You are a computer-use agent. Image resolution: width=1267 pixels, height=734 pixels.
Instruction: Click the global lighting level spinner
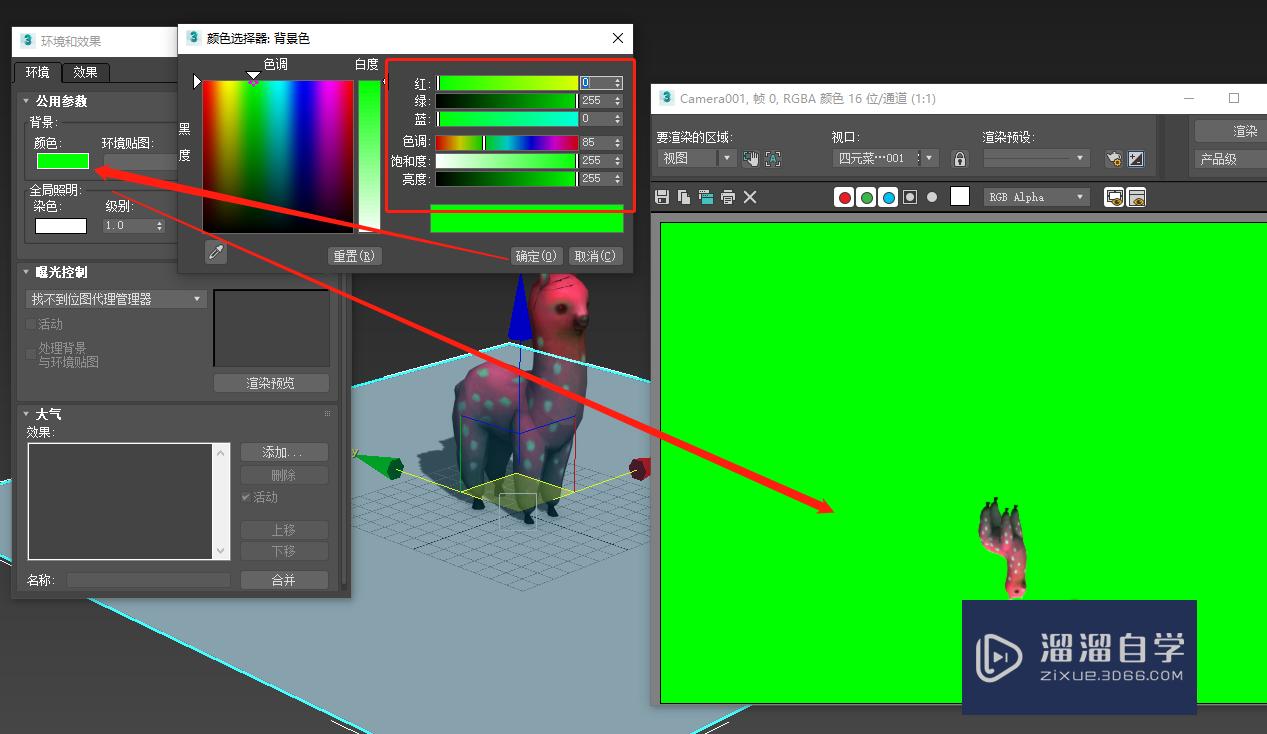159,226
